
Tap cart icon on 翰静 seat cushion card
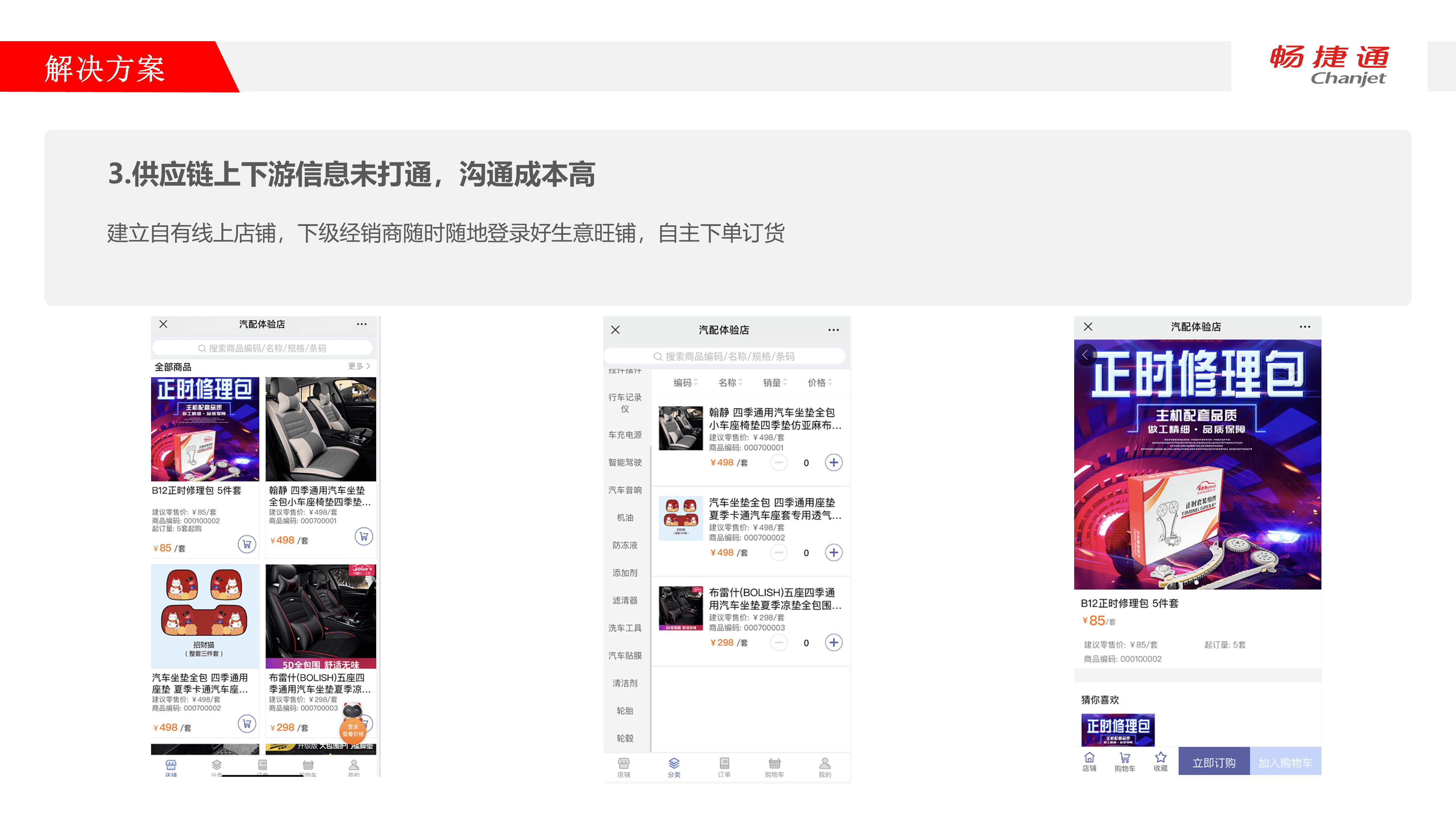(x=363, y=536)
